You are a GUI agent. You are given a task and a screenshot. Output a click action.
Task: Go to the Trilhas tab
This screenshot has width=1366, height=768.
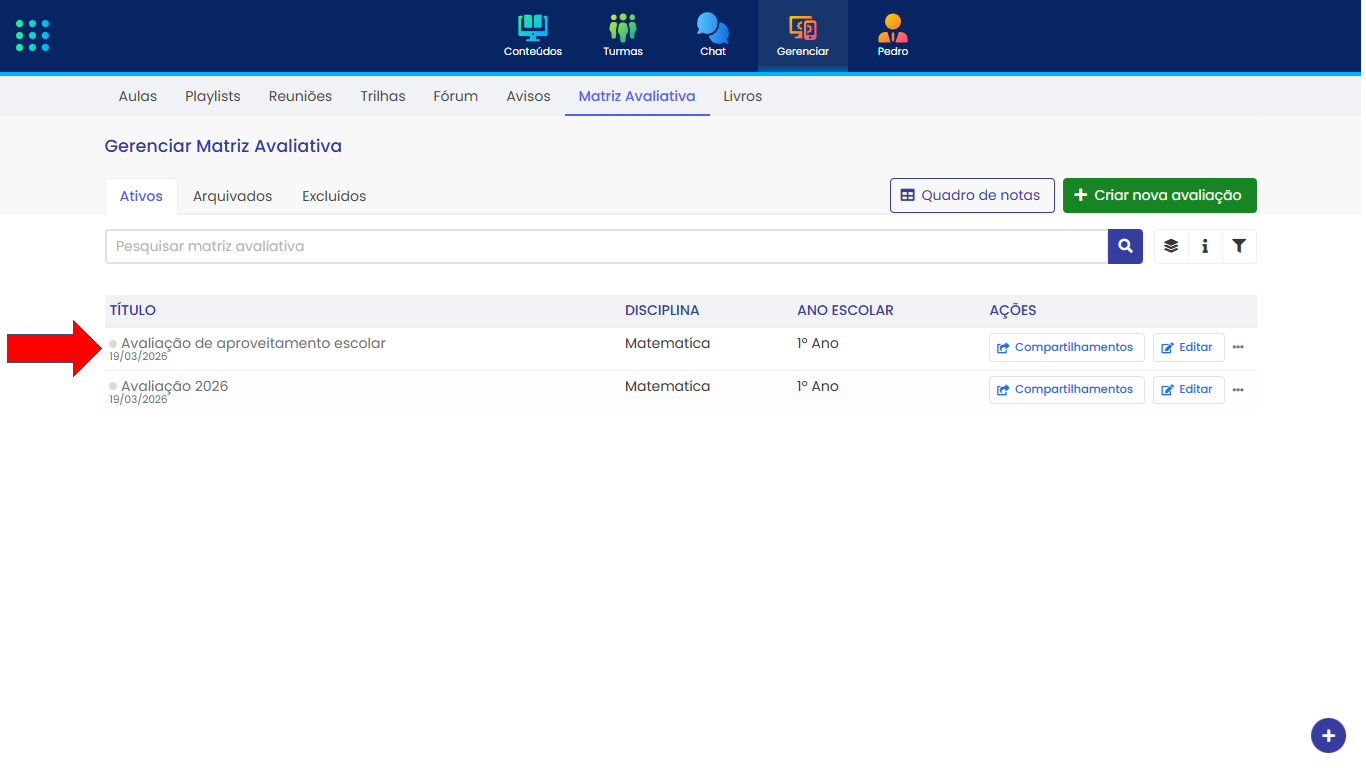click(x=383, y=96)
